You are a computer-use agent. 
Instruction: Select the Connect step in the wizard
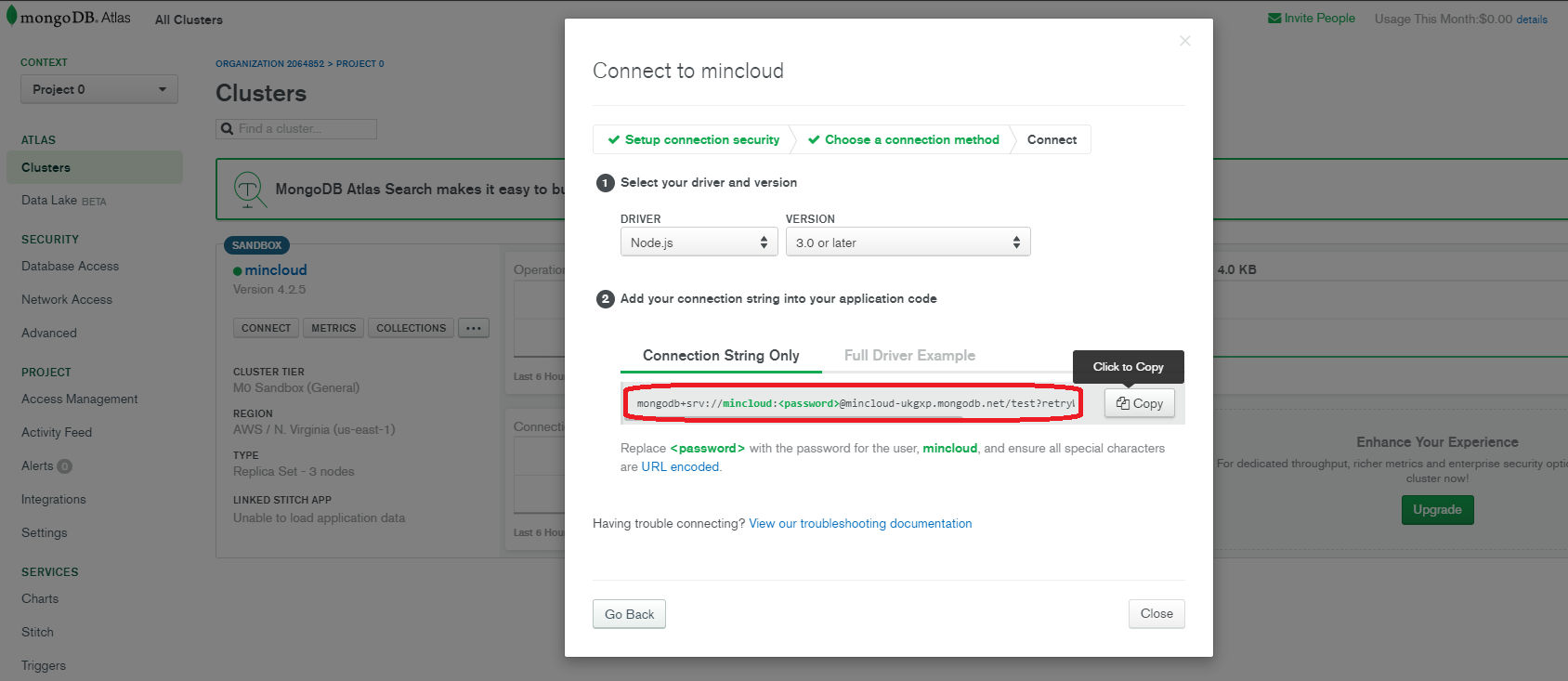pos(1052,139)
